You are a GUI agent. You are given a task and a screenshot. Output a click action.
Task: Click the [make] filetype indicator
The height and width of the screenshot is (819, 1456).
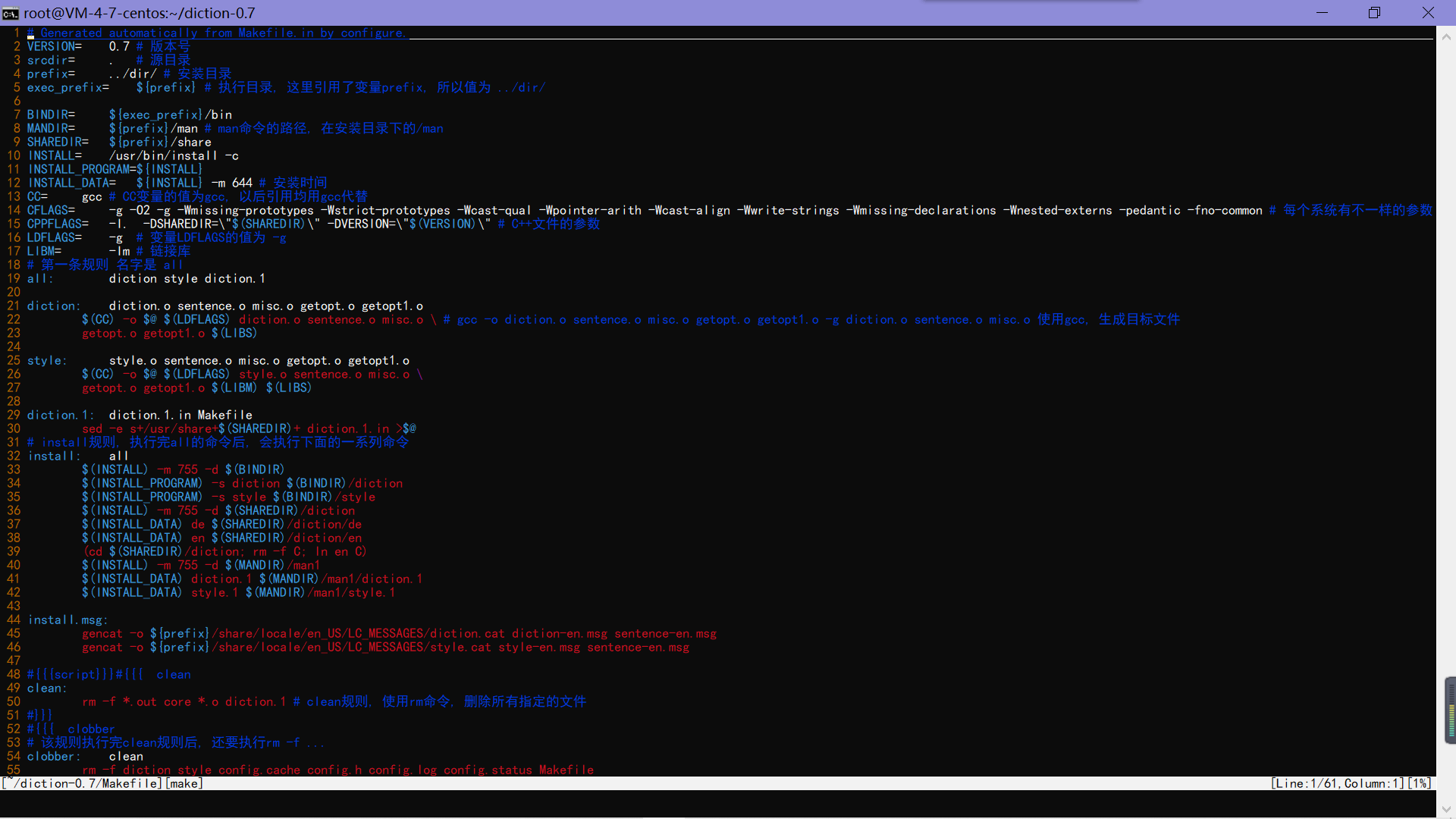[x=184, y=783]
